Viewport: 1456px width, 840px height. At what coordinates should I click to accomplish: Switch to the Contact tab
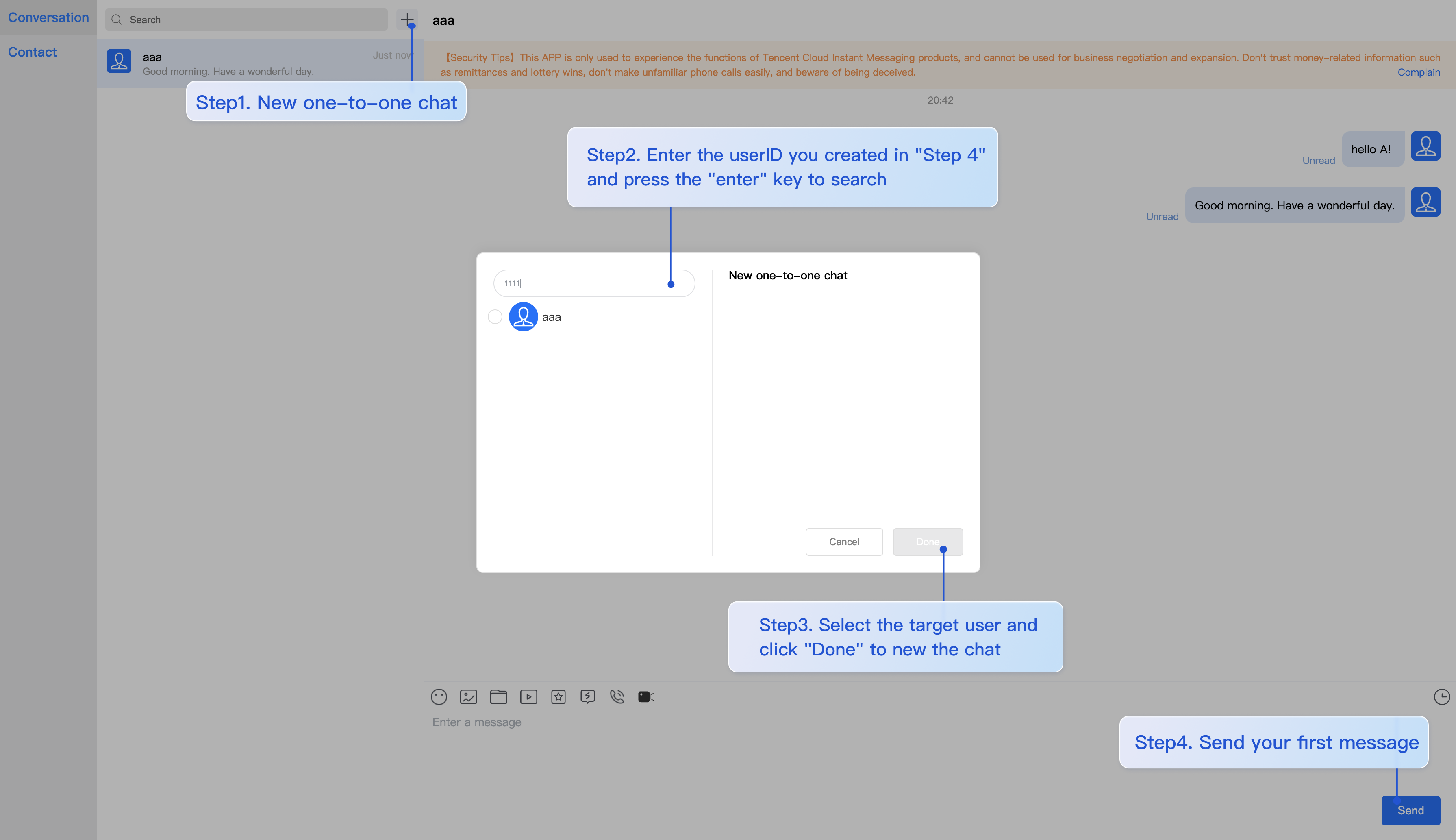pos(32,52)
